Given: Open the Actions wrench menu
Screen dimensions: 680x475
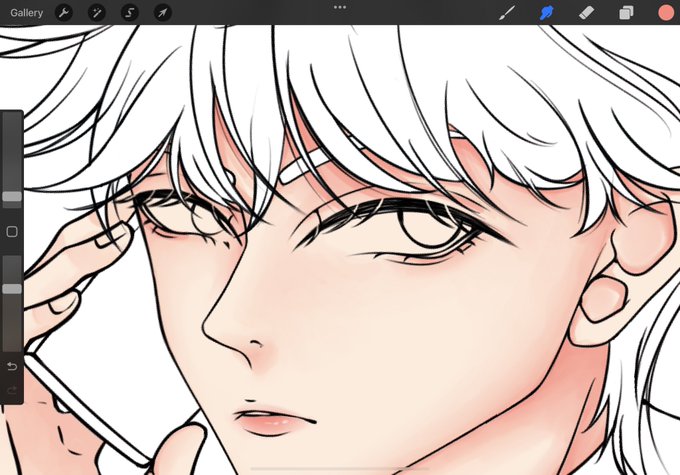Looking at the screenshot, I should tap(64, 13).
